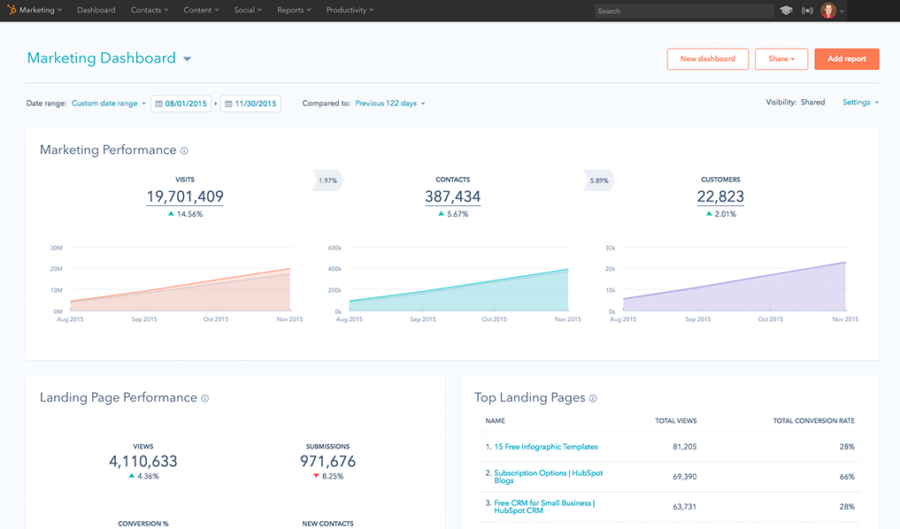Open the Academy graduation cap icon
The width and height of the screenshot is (900, 529).
click(786, 11)
